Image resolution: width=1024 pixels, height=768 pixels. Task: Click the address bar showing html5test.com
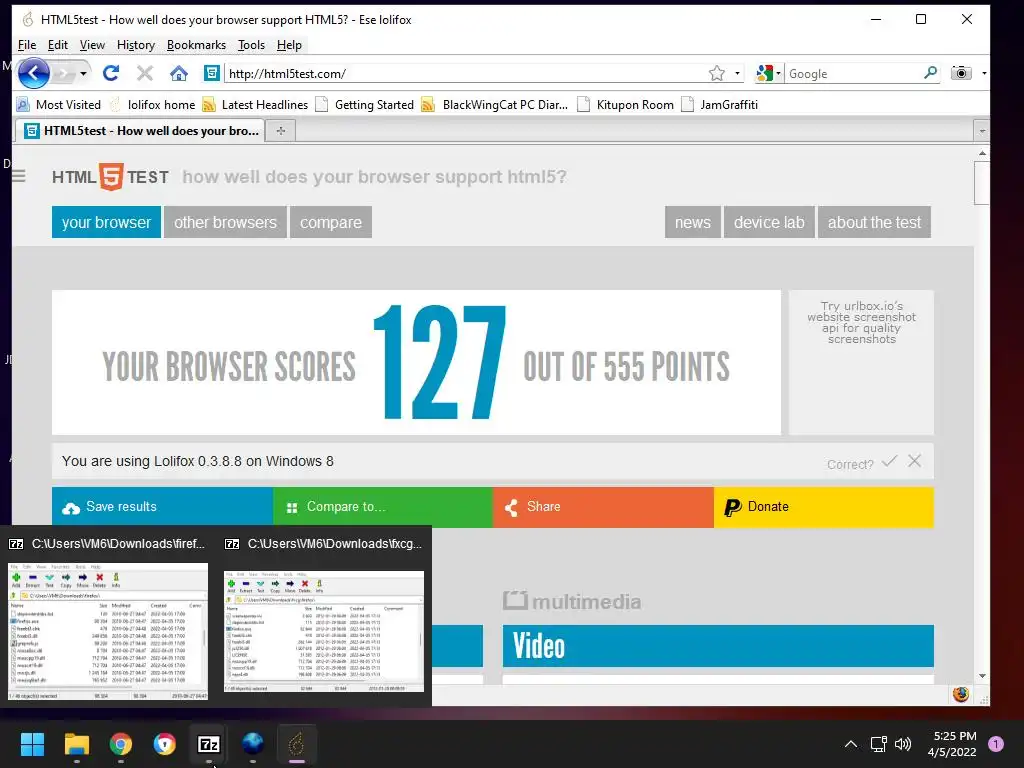pos(465,73)
